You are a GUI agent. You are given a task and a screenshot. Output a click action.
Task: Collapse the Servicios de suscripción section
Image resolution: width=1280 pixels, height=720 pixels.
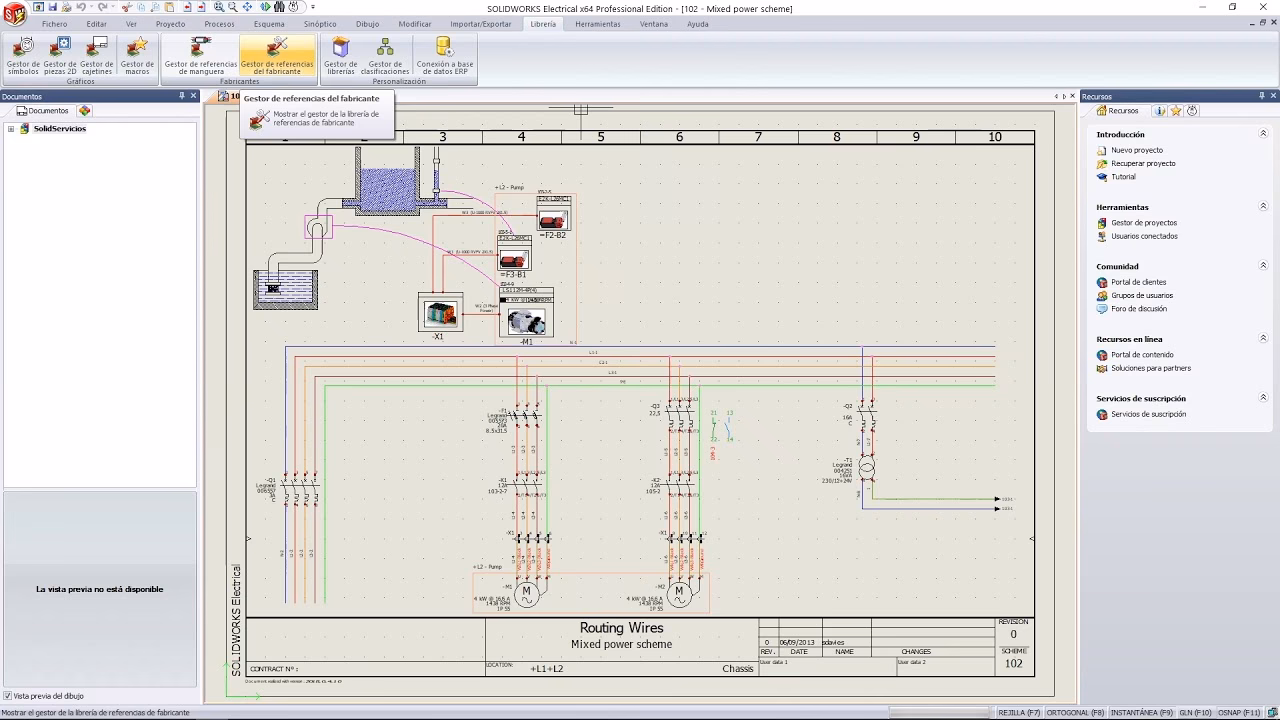pyautogui.click(x=1265, y=398)
